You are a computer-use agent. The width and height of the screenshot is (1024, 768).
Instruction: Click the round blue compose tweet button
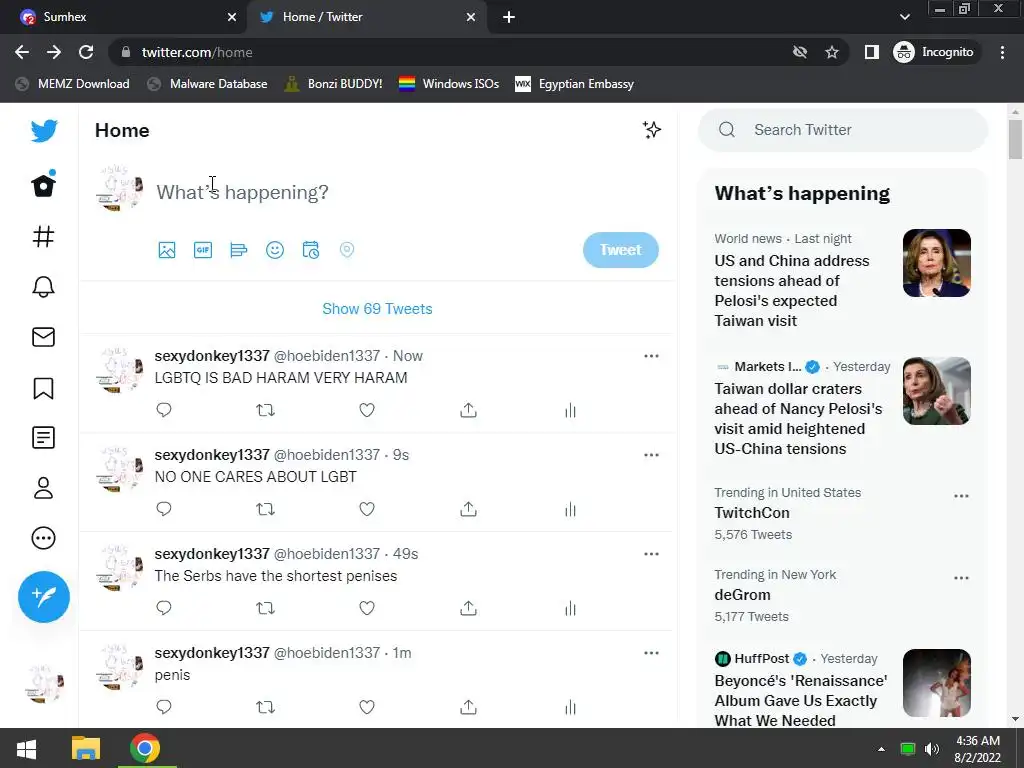[x=44, y=597]
